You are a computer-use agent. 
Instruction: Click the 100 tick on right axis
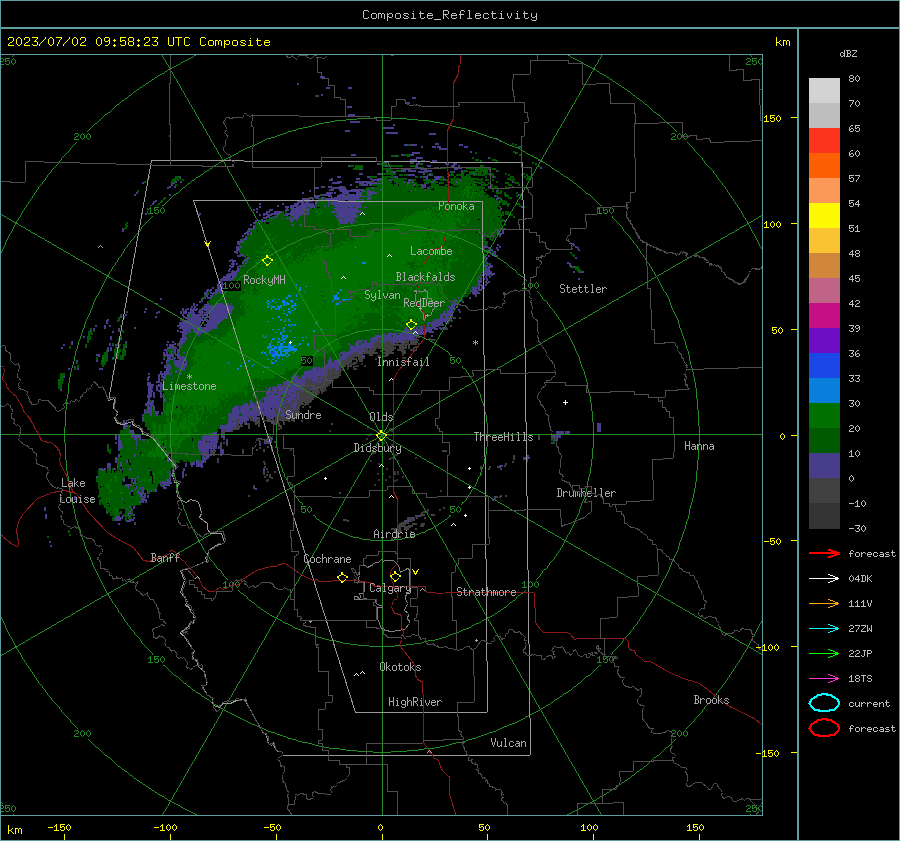pos(772,224)
